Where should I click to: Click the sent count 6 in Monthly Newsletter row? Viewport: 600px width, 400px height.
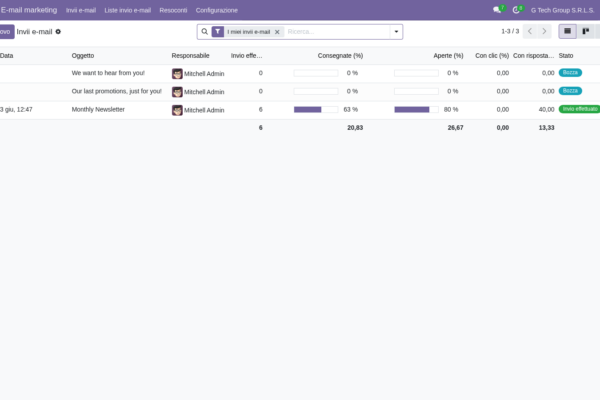click(261, 110)
